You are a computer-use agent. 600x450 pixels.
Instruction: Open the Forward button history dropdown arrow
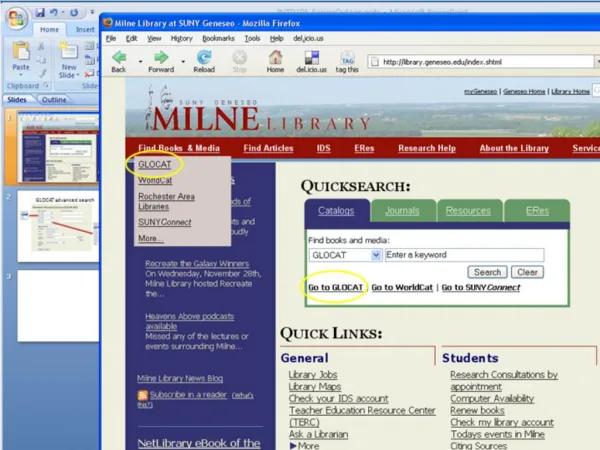tap(183, 61)
